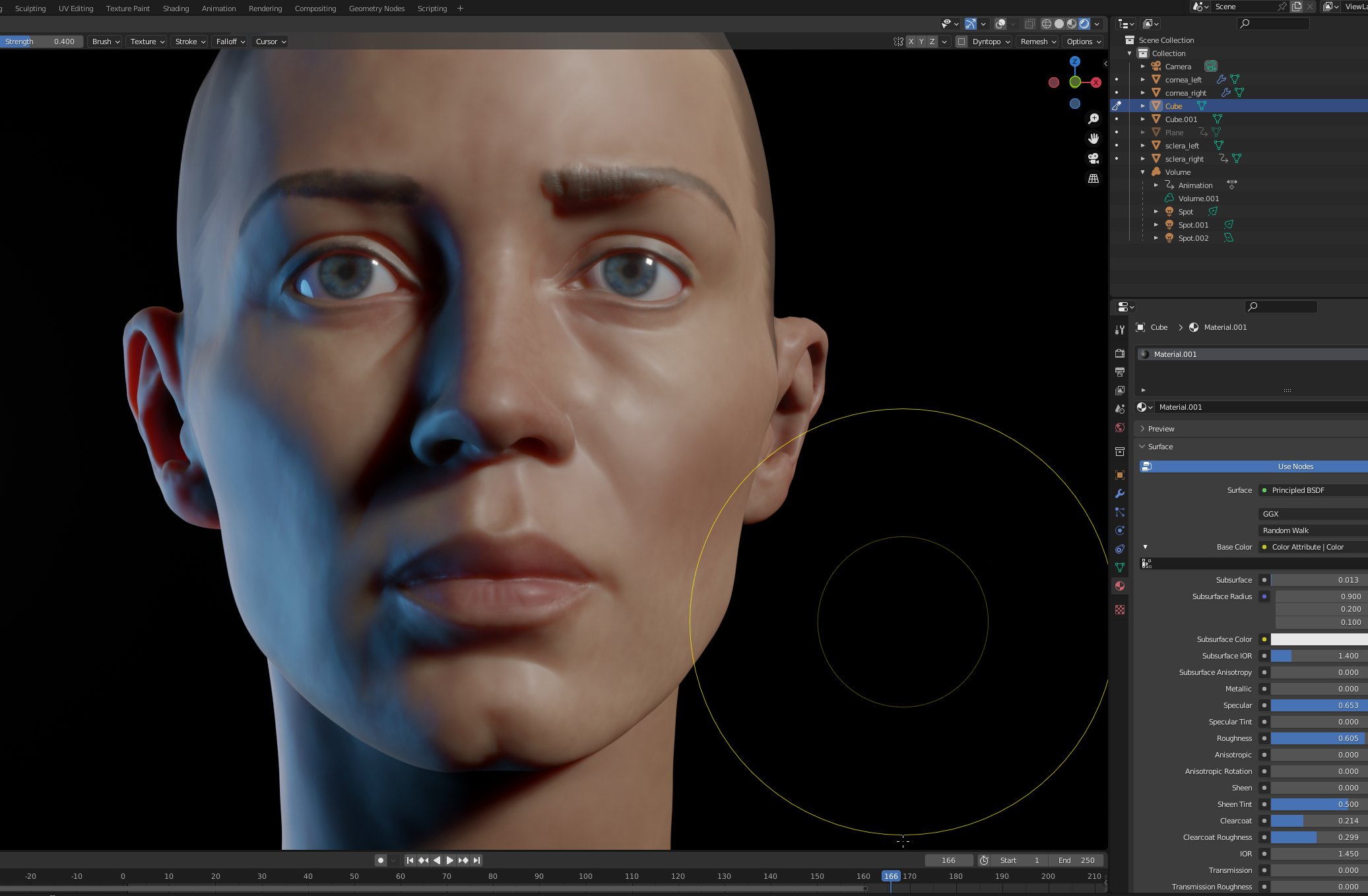Open the Scene properties tab

point(1119,409)
